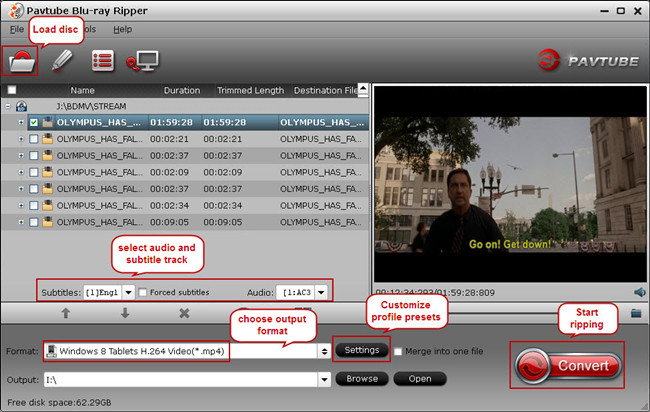This screenshot has height=412, width=650.
Task: Click the Browse button
Action: [362, 378]
